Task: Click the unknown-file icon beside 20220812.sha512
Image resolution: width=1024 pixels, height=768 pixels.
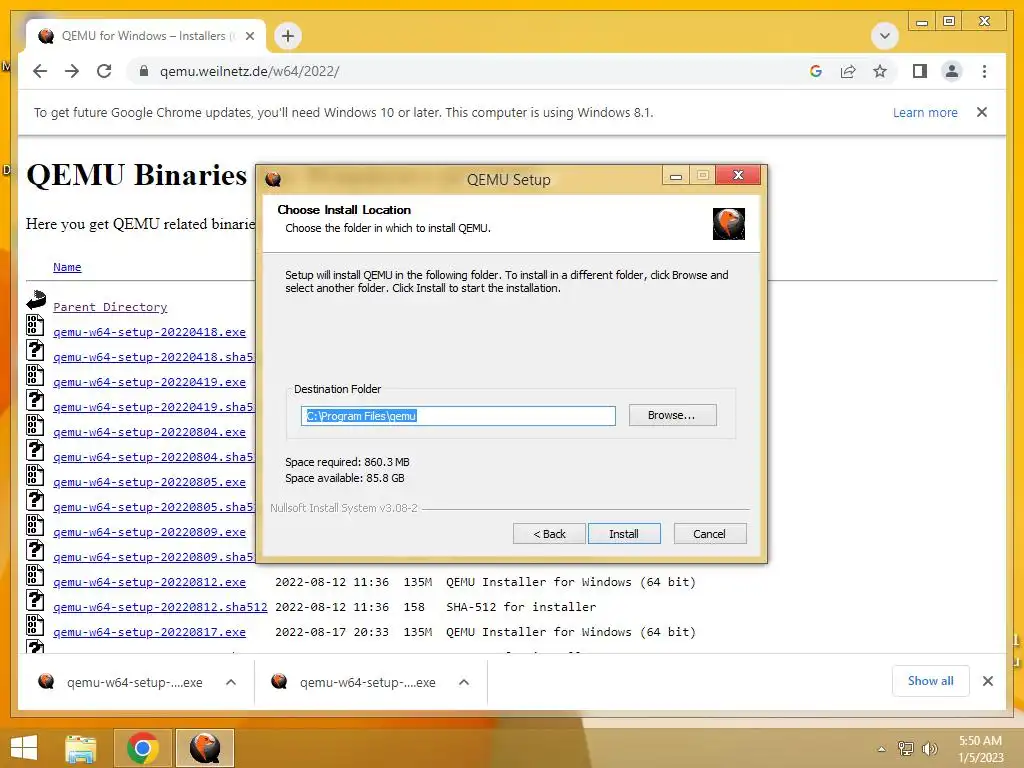Action: coord(35,600)
